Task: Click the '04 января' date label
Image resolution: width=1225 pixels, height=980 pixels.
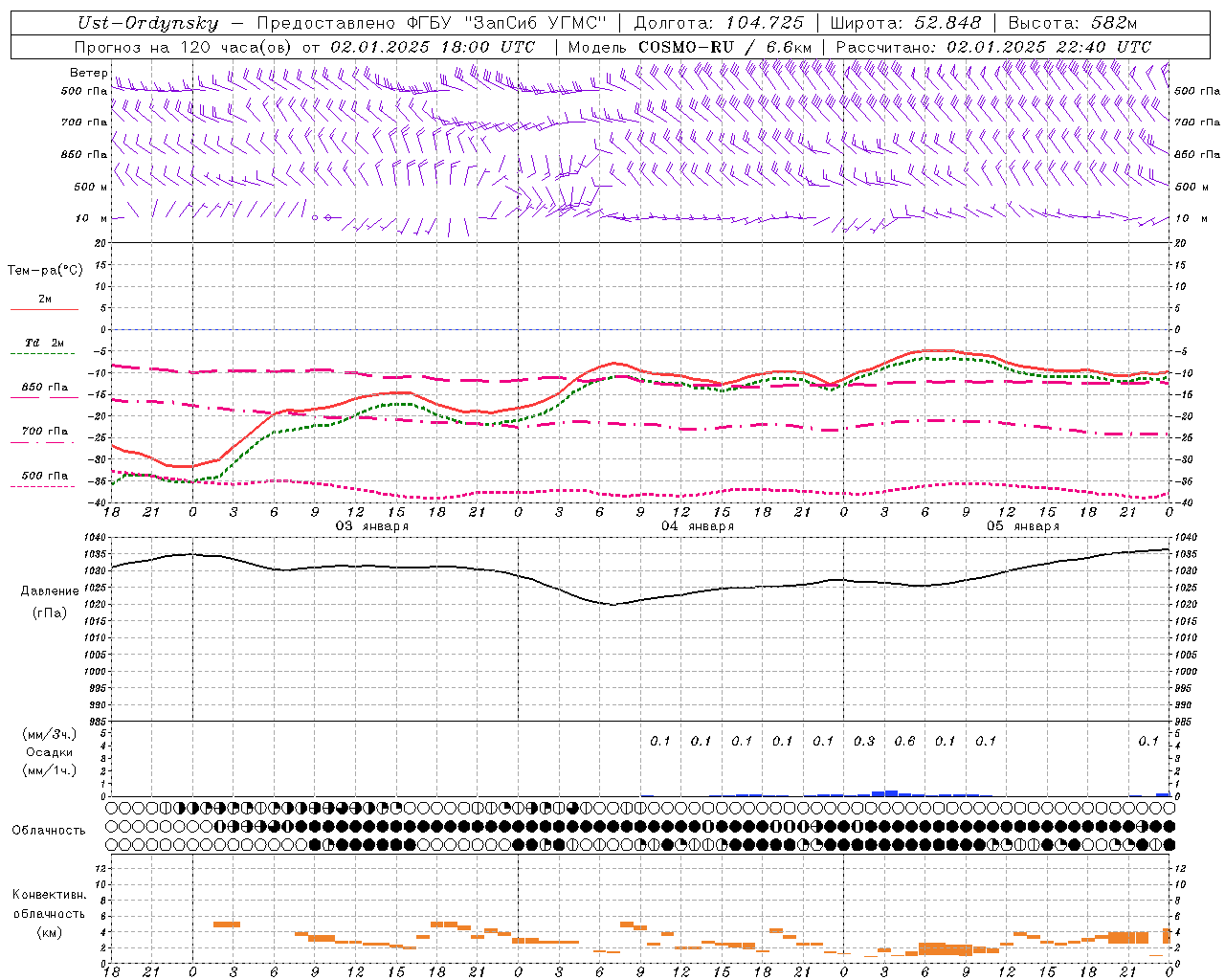Action: click(x=697, y=526)
